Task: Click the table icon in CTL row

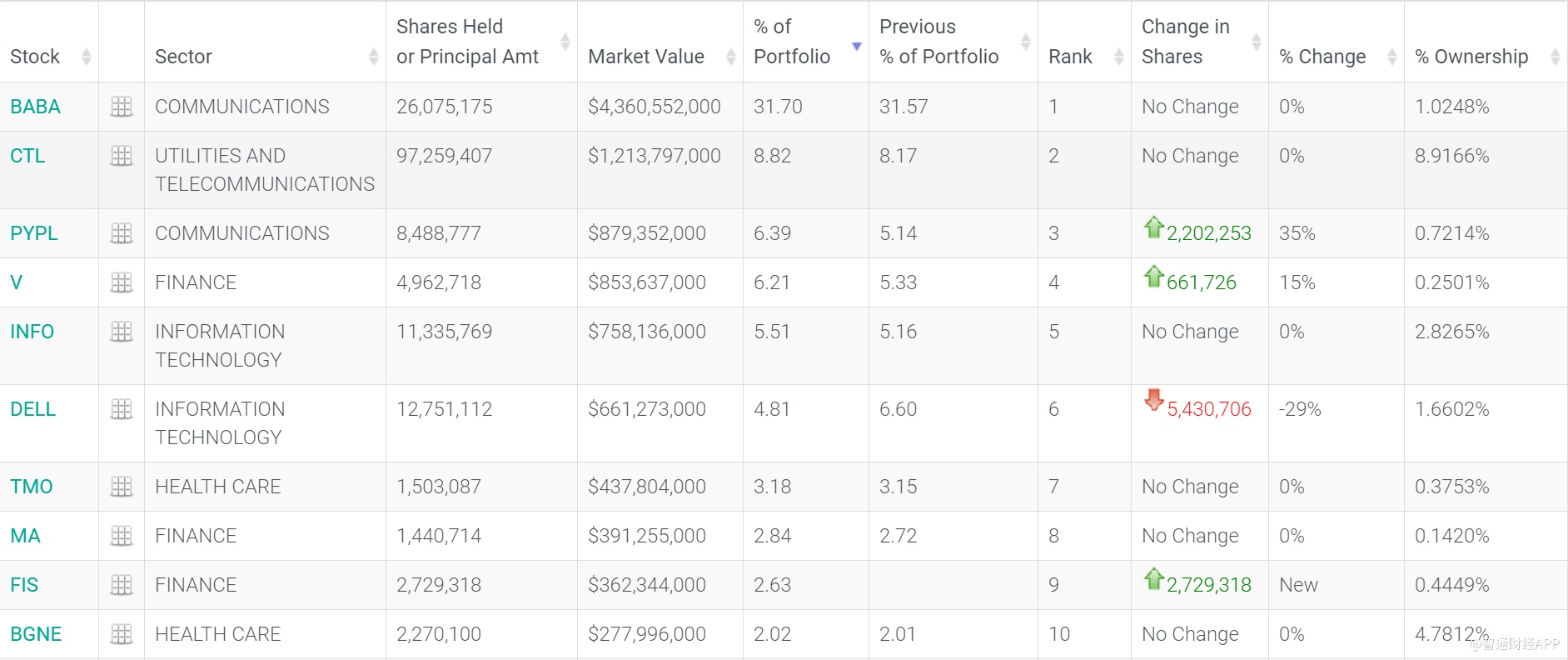Action: [x=122, y=156]
